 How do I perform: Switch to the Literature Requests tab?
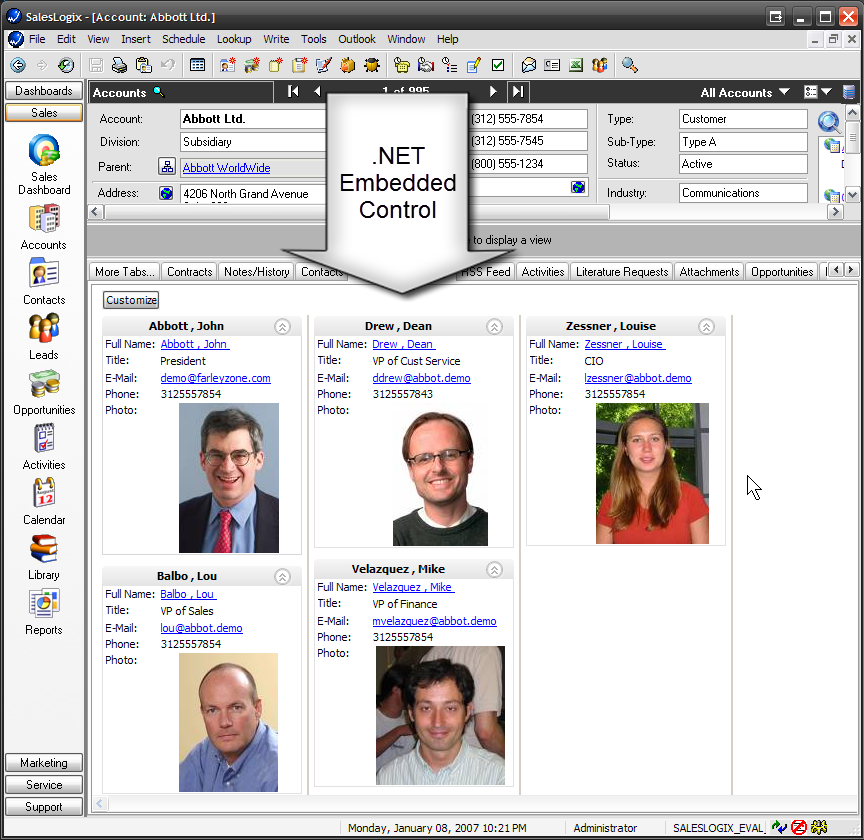pyautogui.click(x=622, y=272)
